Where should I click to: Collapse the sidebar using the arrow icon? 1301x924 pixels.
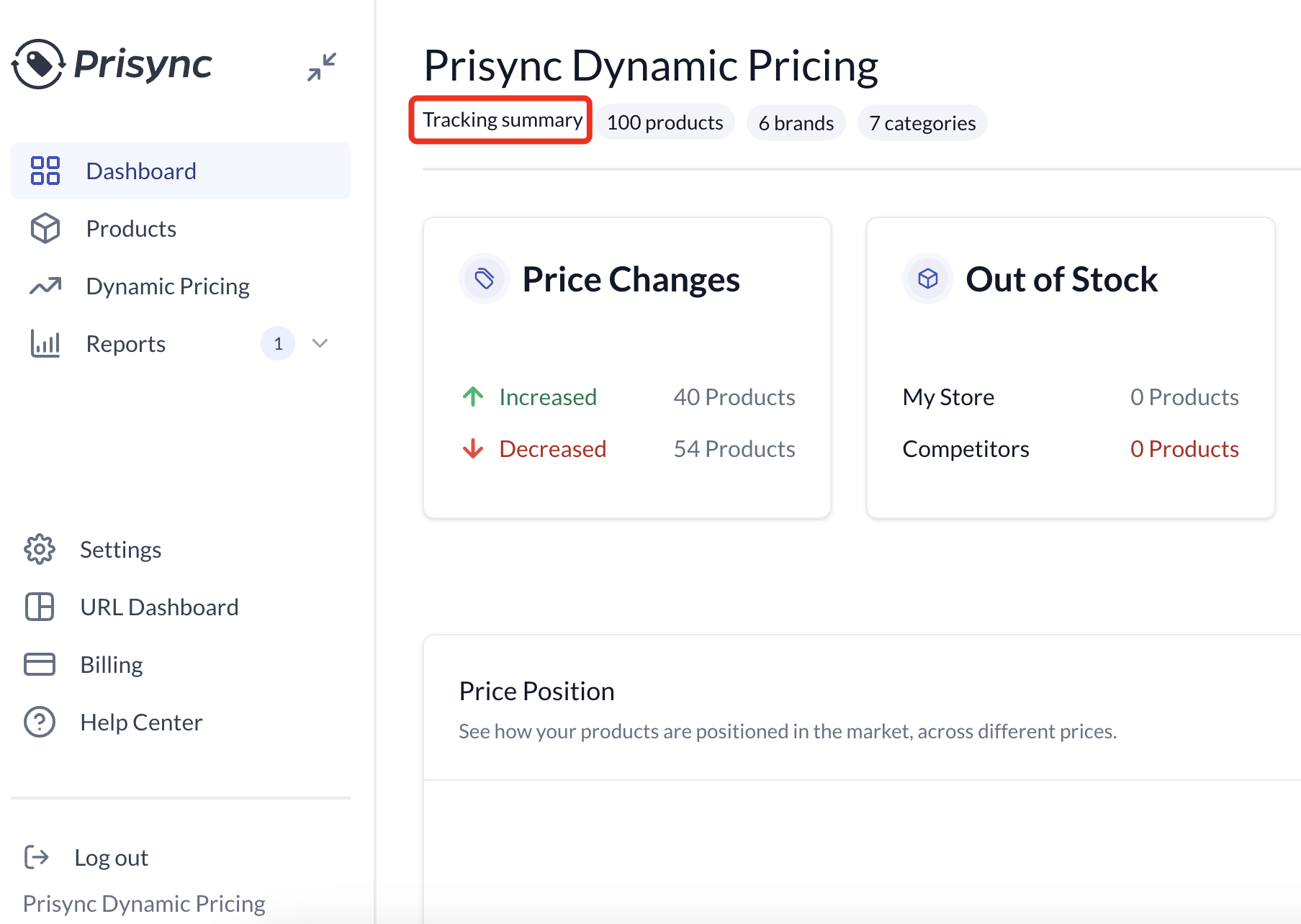(x=322, y=66)
